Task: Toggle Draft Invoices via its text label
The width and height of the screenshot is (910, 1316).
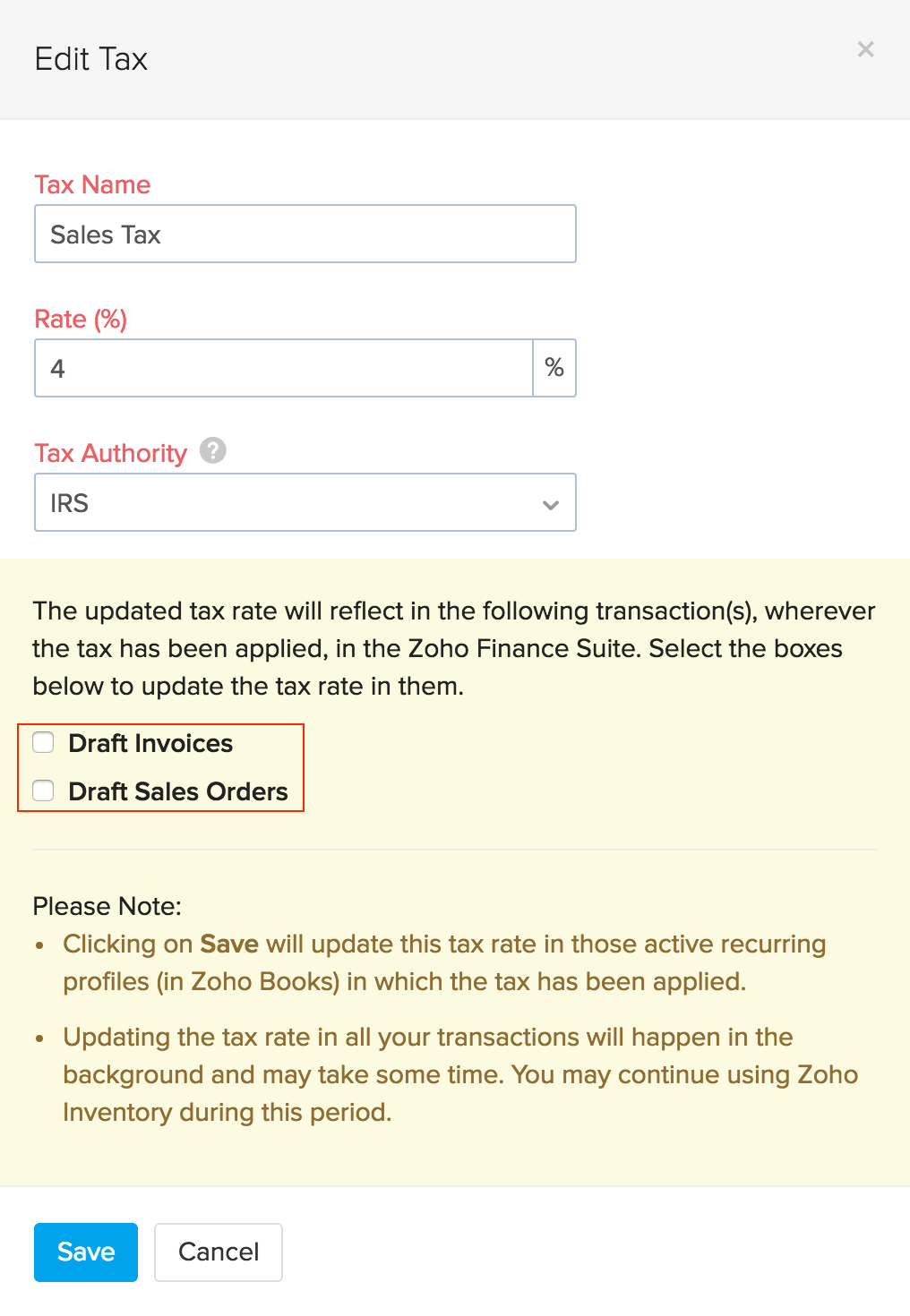Action: click(150, 743)
